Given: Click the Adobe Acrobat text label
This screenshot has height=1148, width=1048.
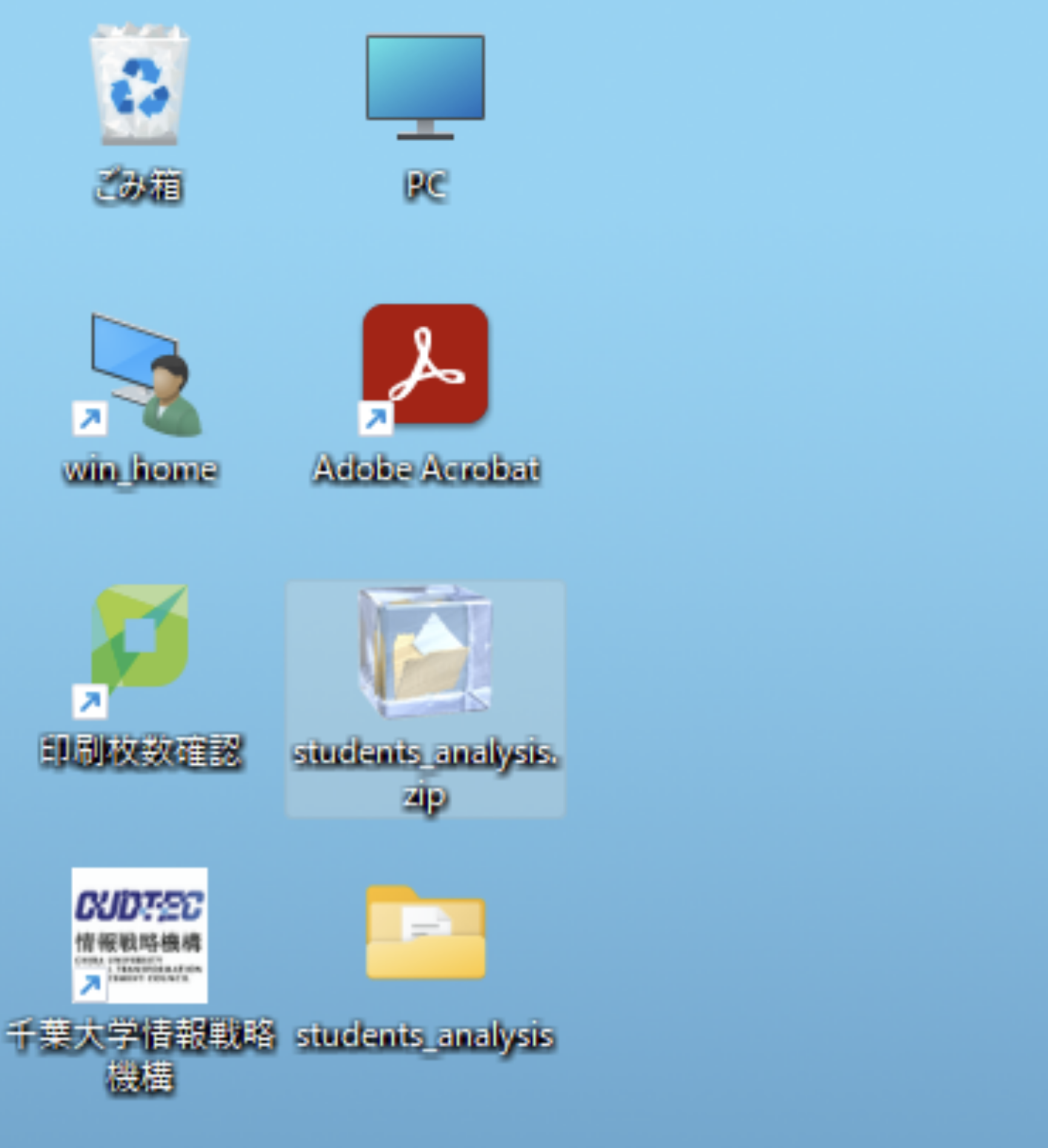Looking at the screenshot, I should (x=426, y=469).
